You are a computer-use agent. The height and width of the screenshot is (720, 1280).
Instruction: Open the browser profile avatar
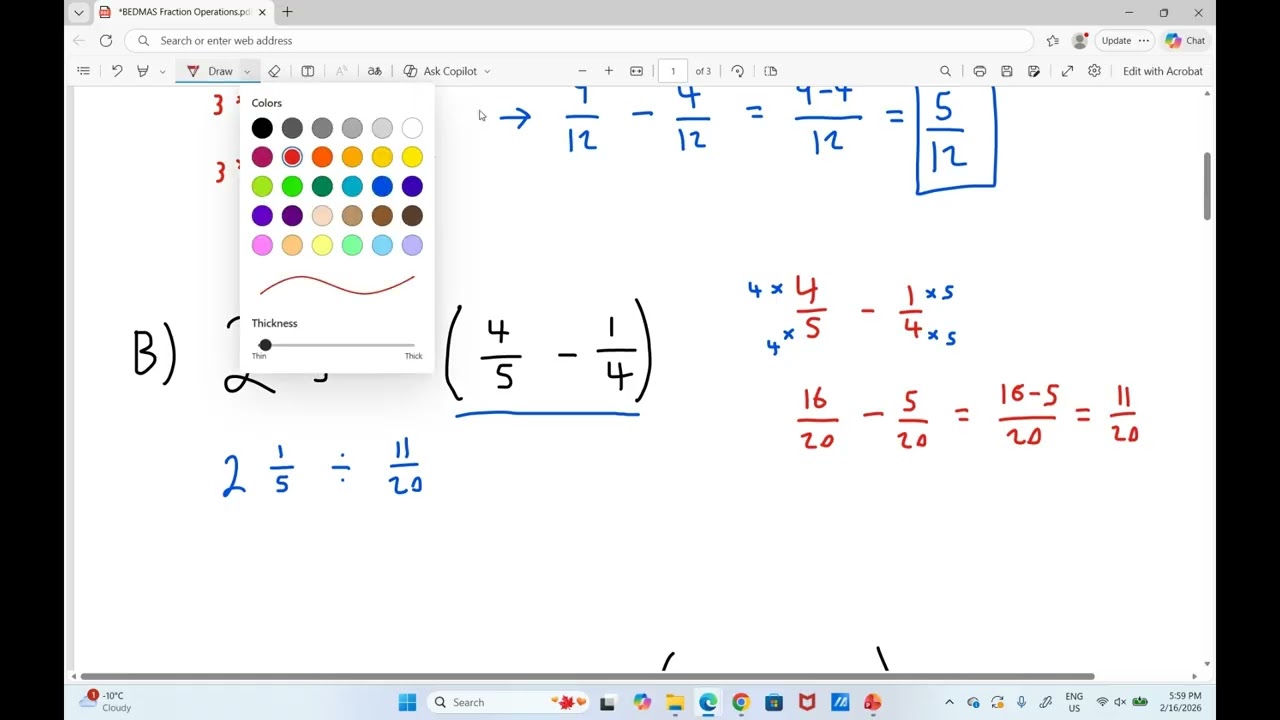1080,41
